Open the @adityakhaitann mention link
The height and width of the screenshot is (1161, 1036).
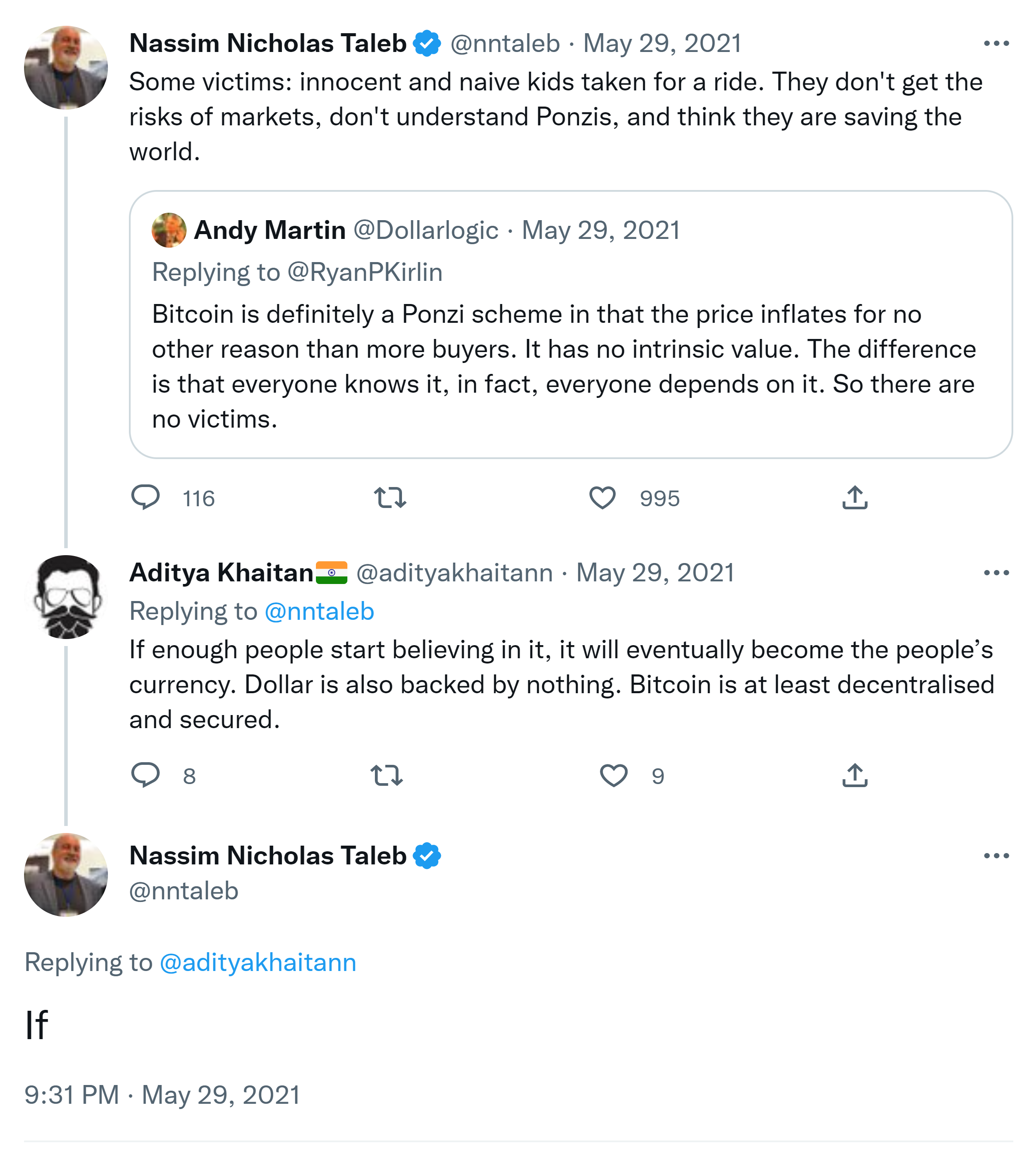coord(258,962)
